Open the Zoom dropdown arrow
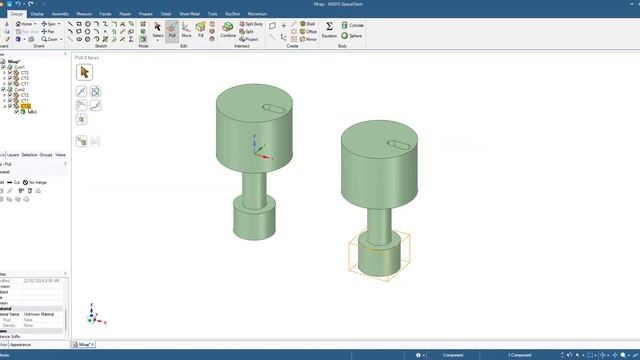The height and width of the screenshot is (360, 640). click(61, 39)
